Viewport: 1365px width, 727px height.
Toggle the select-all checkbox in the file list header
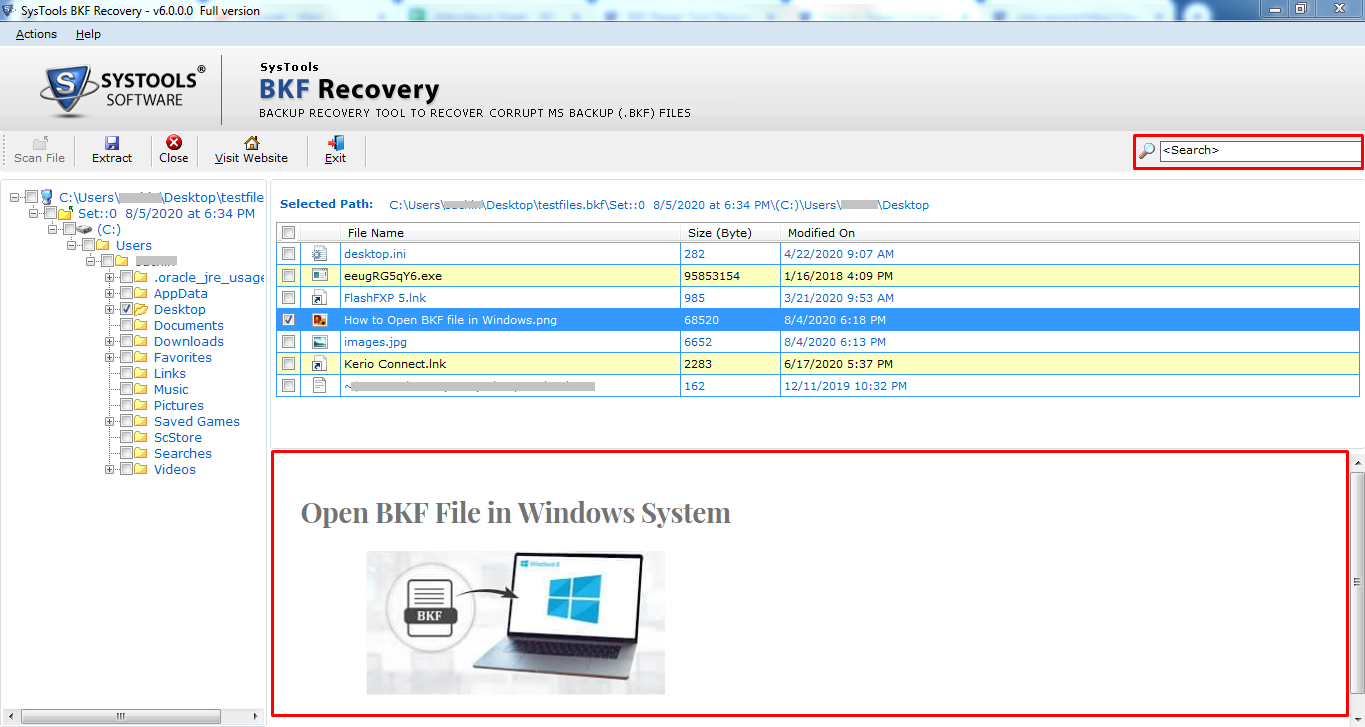click(289, 232)
